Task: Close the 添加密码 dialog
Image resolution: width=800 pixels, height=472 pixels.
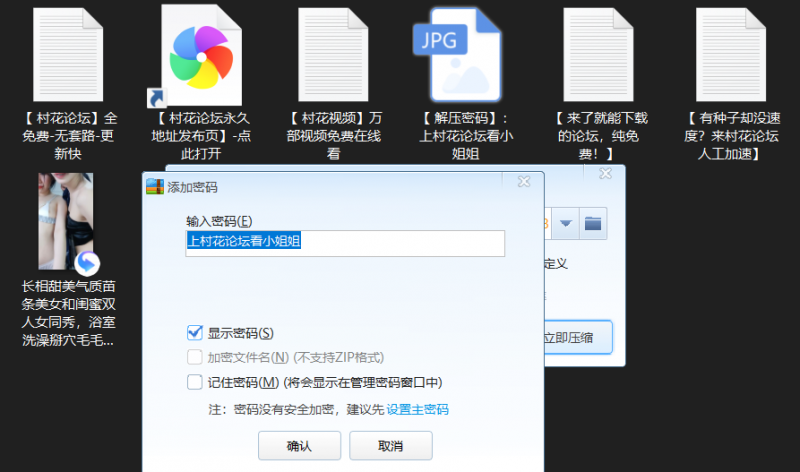Action: click(x=523, y=182)
